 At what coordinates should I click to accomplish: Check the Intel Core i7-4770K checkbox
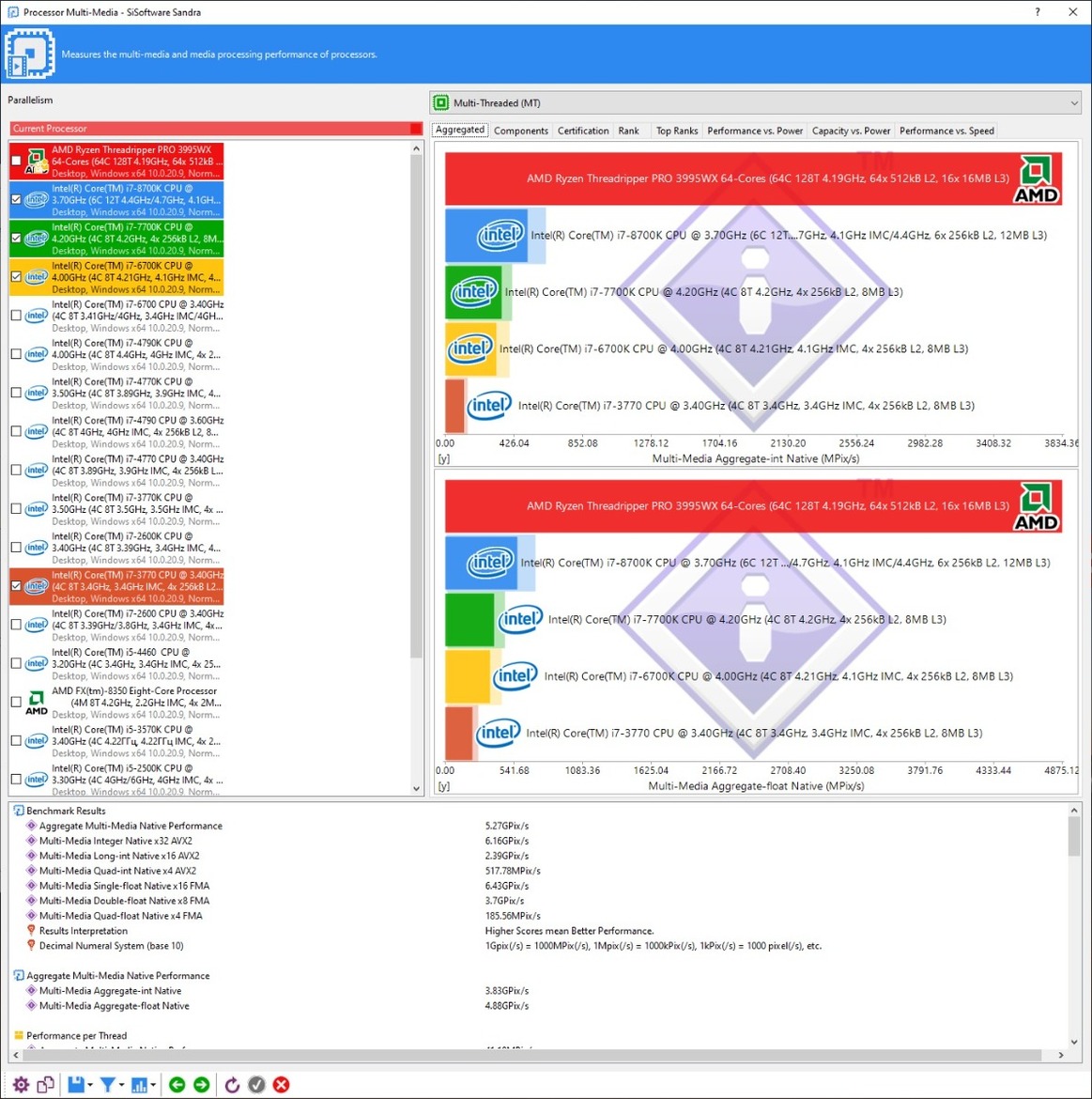pos(16,393)
